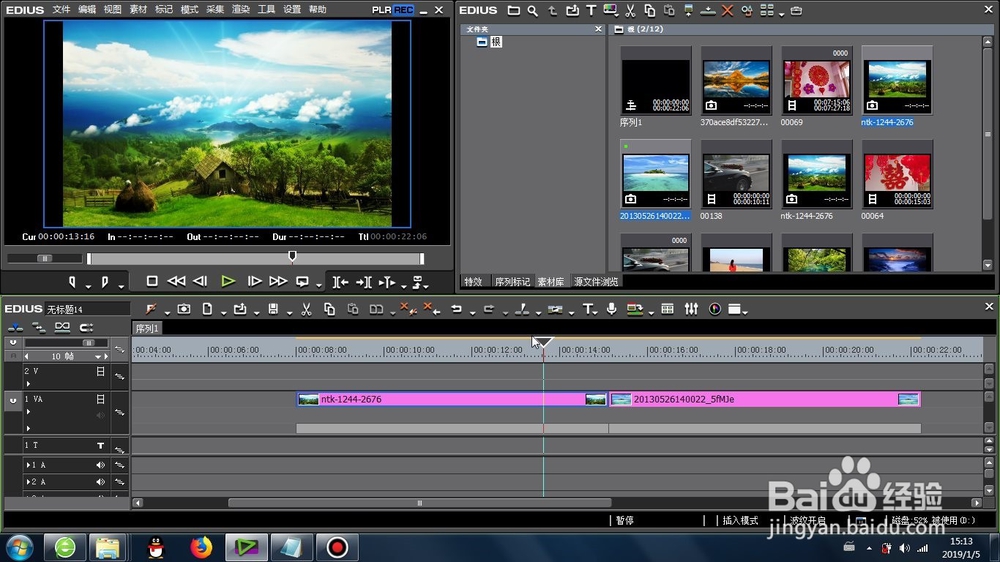Step back one frame in the player
Screen dimensions: 1000x562
pyautogui.click(x=200, y=281)
